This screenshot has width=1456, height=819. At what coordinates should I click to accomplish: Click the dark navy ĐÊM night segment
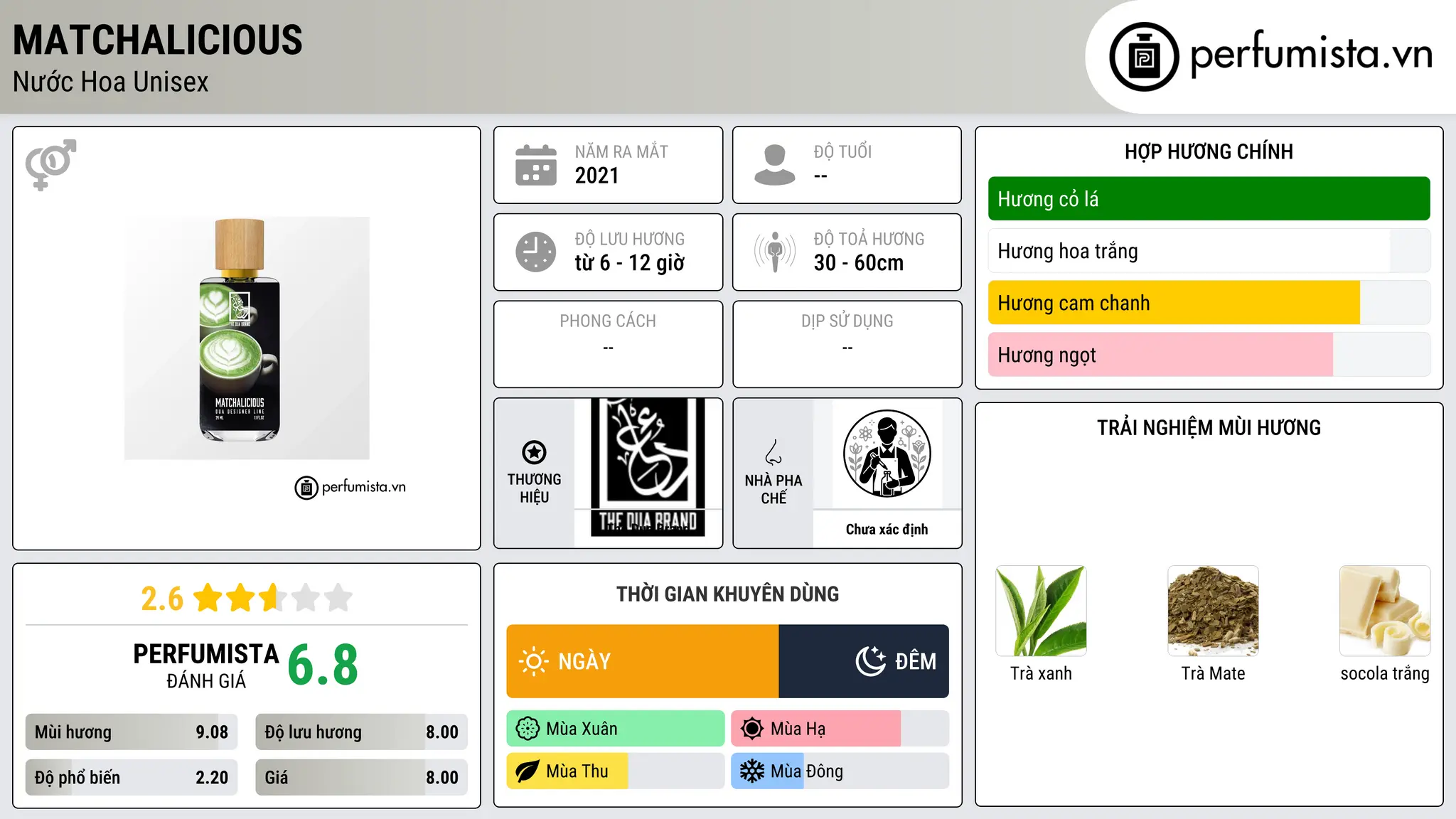[864, 661]
